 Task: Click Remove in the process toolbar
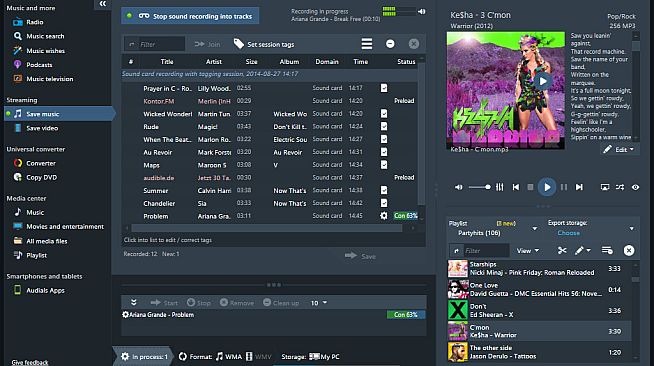(x=236, y=303)
